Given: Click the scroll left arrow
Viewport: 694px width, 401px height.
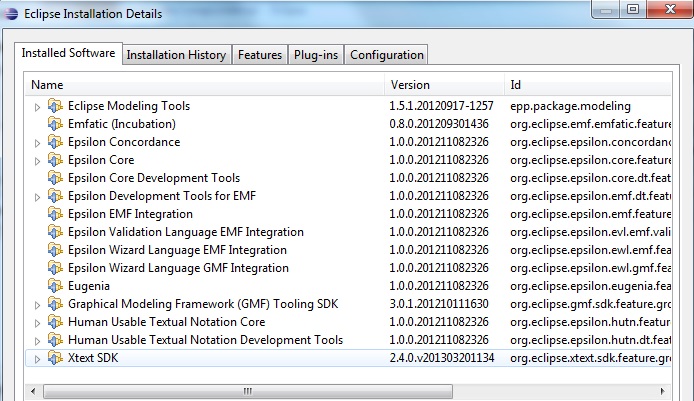Looking at the screenshot, I should 33,391.
